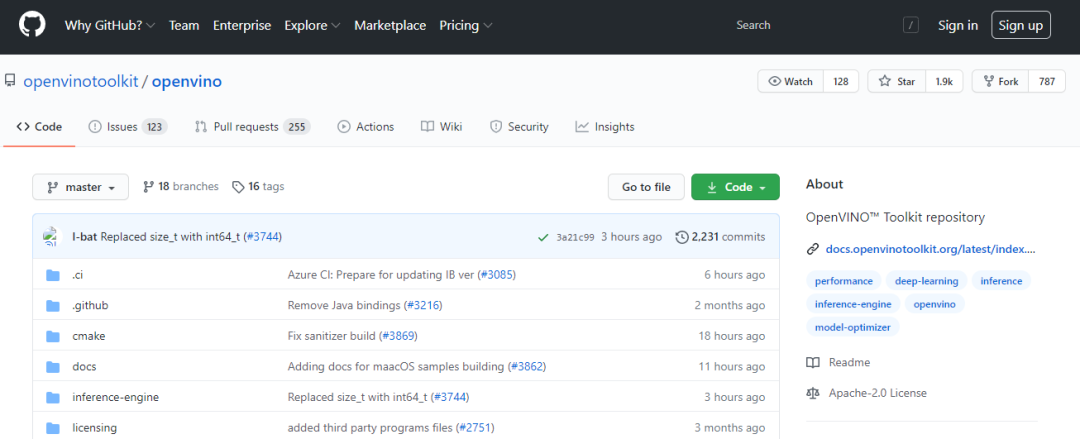Click the slash keyboard shortcut icon
This screenshot has width=1080, height=439.
tap(911, 25)
